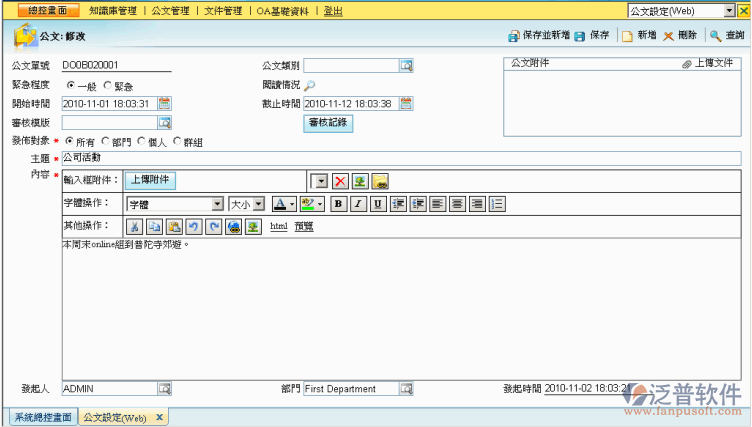Open the 字體 font dropdown
Screen dimensions: 752x427
pyautogui.click(x=217, y=204)
